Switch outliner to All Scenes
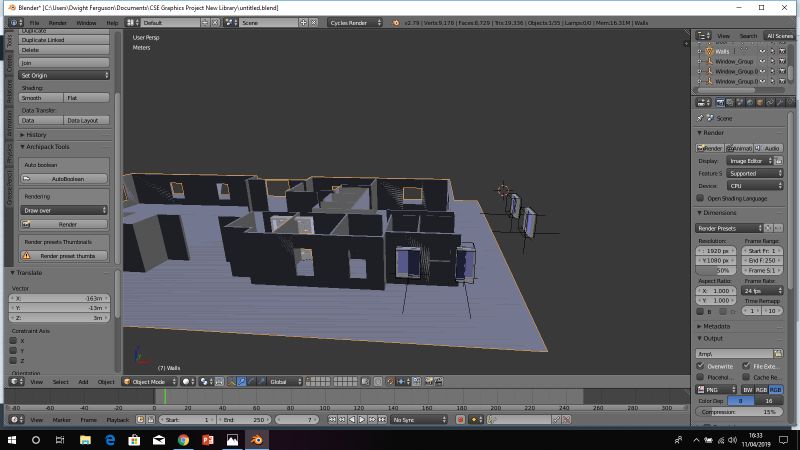The image size is (800, 450). pos(779,36)
